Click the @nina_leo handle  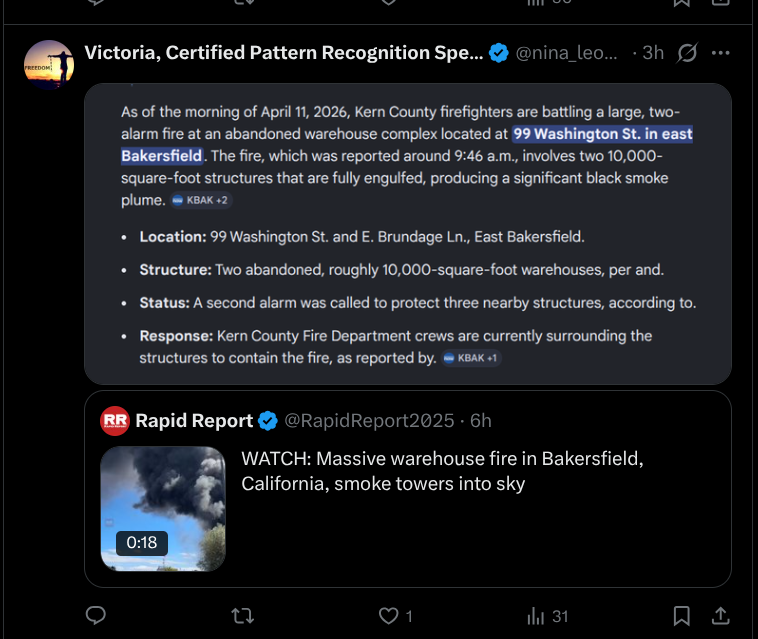[566, 53]
